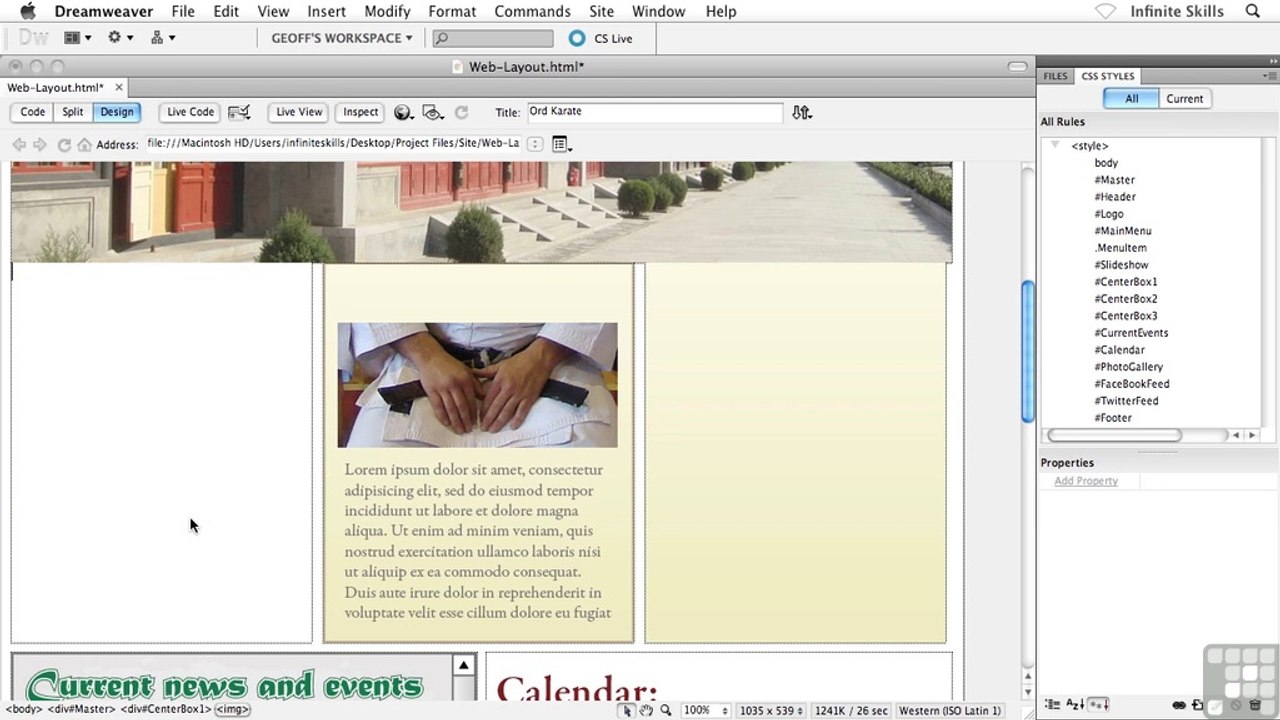
Task: Select <div#CenterBox1> in tag selector
Action: 166,709
